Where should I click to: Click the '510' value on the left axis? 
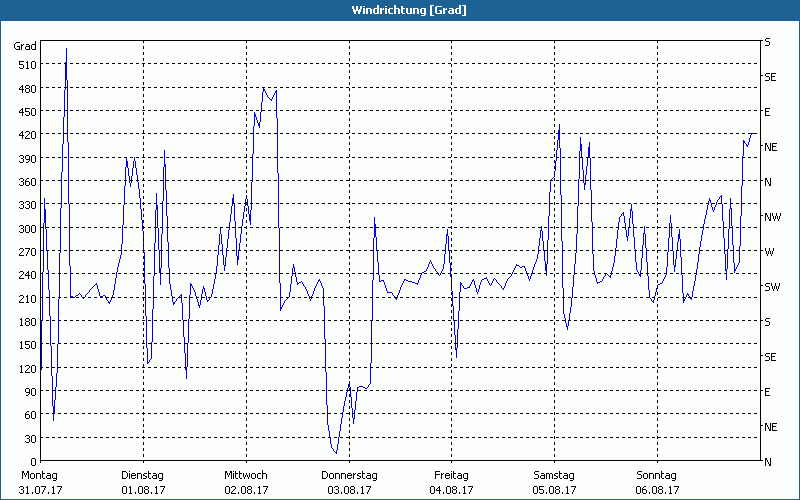coord(28,65)
